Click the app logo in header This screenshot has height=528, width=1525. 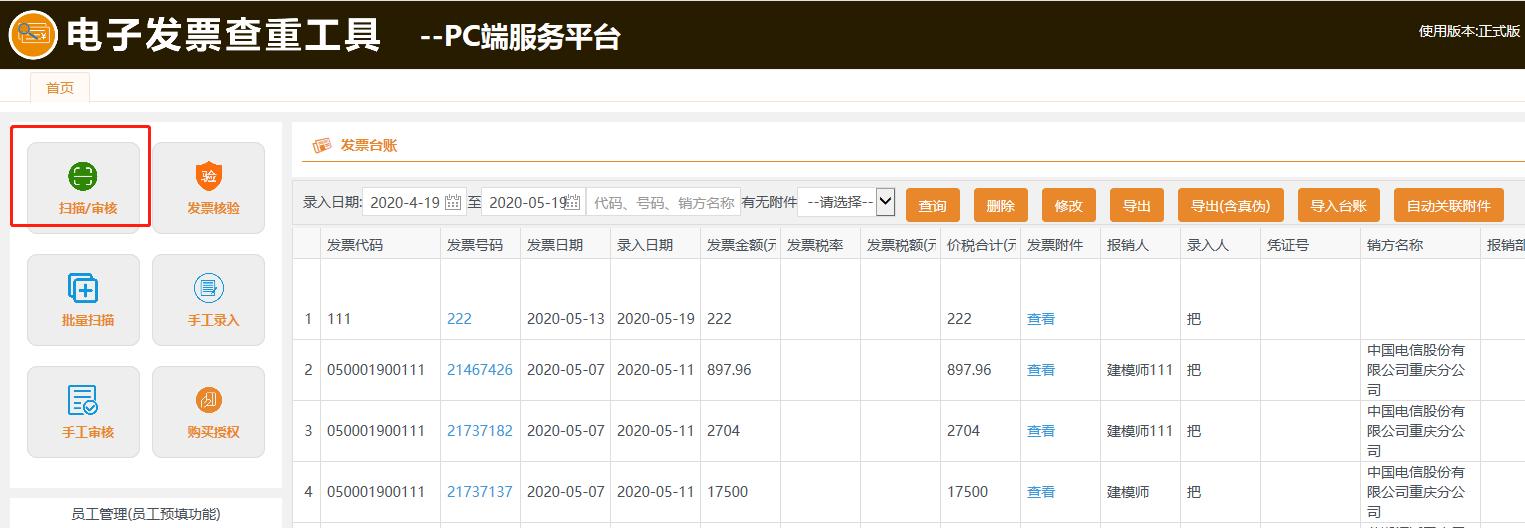point(32,35)
